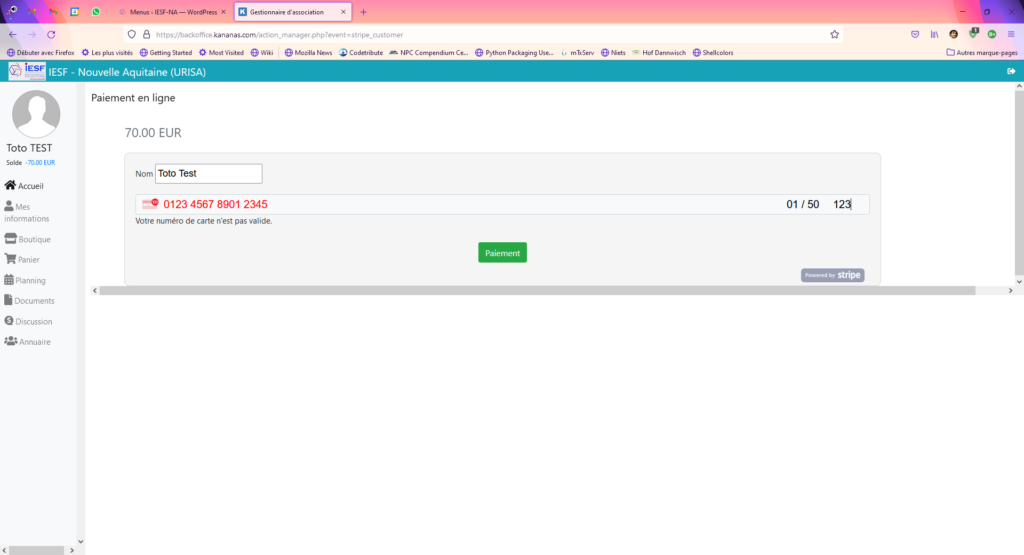Click the tracking protection shield icon
The height and width of the screenshot is (555, 1024).
(132, 35)
